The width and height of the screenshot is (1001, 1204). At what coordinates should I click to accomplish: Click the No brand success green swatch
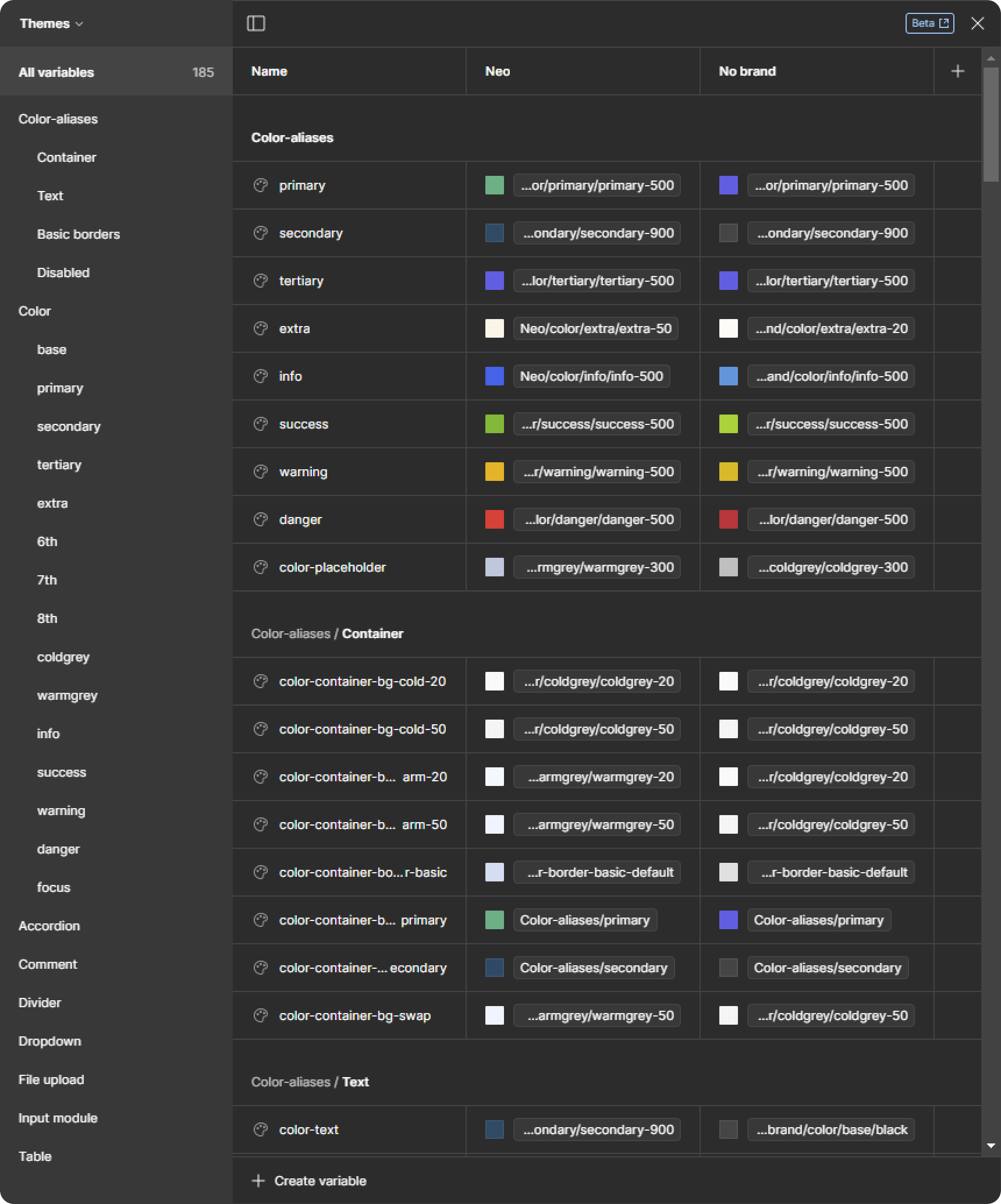tap(728, 424)
